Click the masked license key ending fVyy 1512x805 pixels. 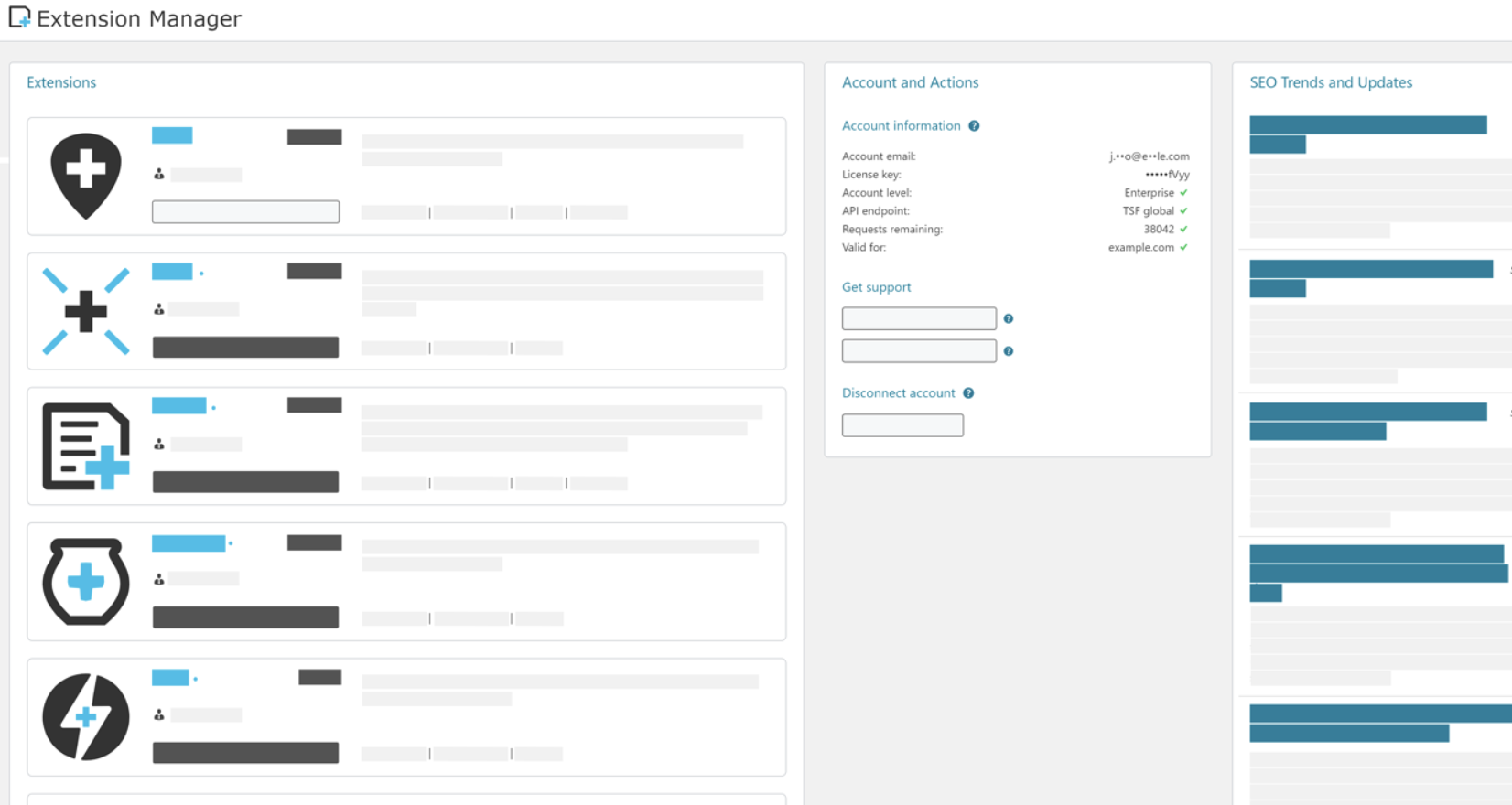point(1167,175)
